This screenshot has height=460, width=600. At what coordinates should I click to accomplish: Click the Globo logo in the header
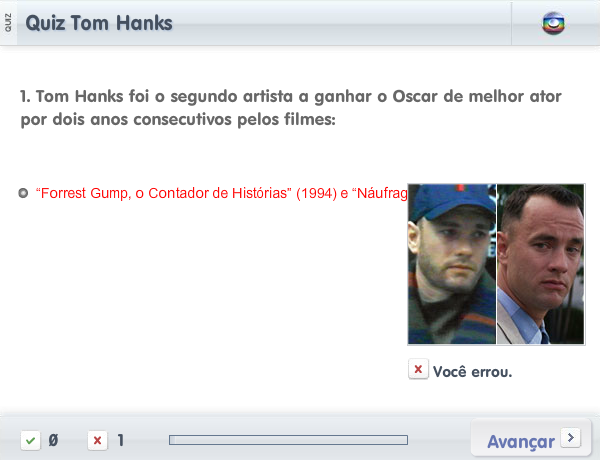553,23
